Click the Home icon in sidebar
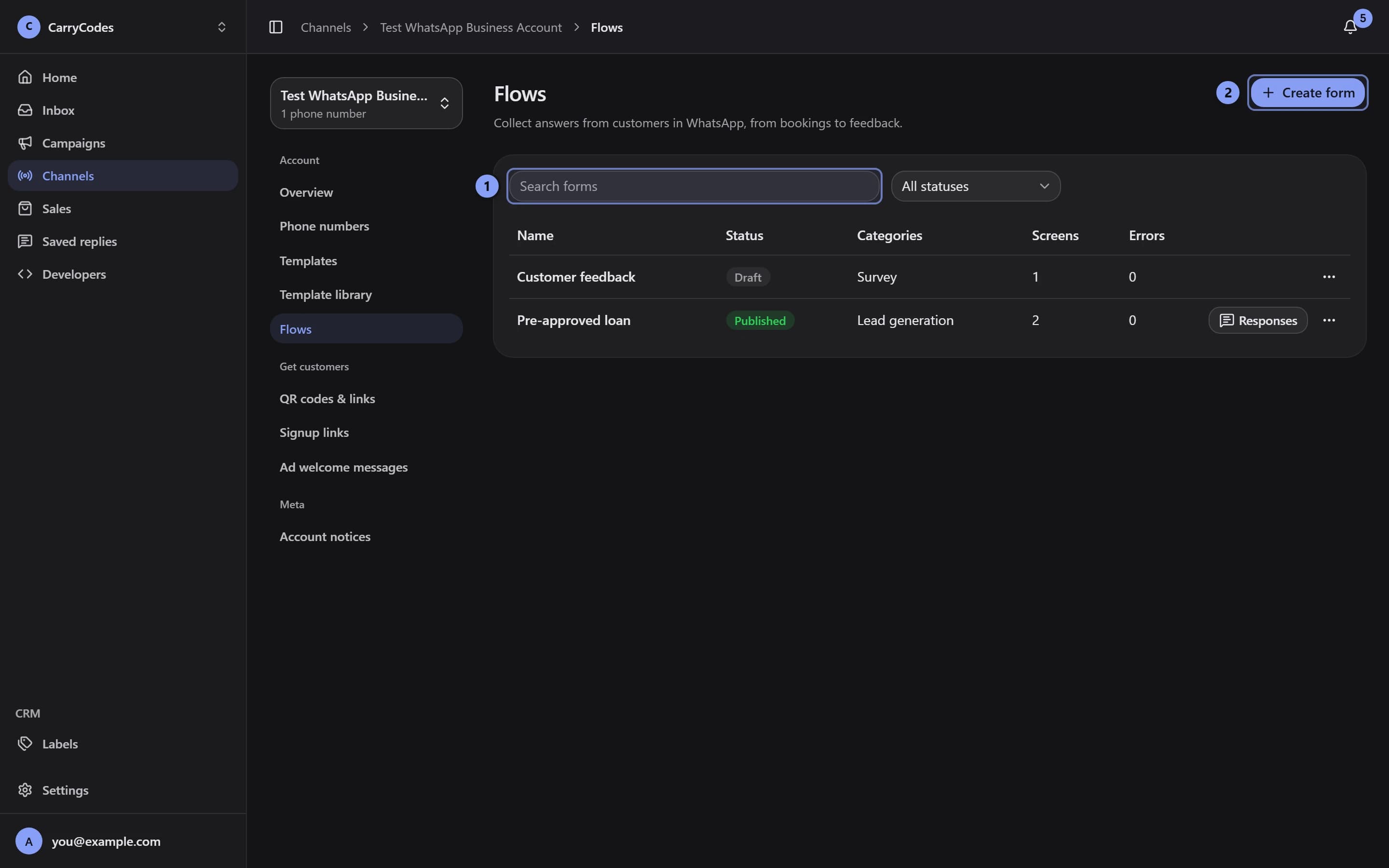 pyautogui.click(x=25, y=77)
